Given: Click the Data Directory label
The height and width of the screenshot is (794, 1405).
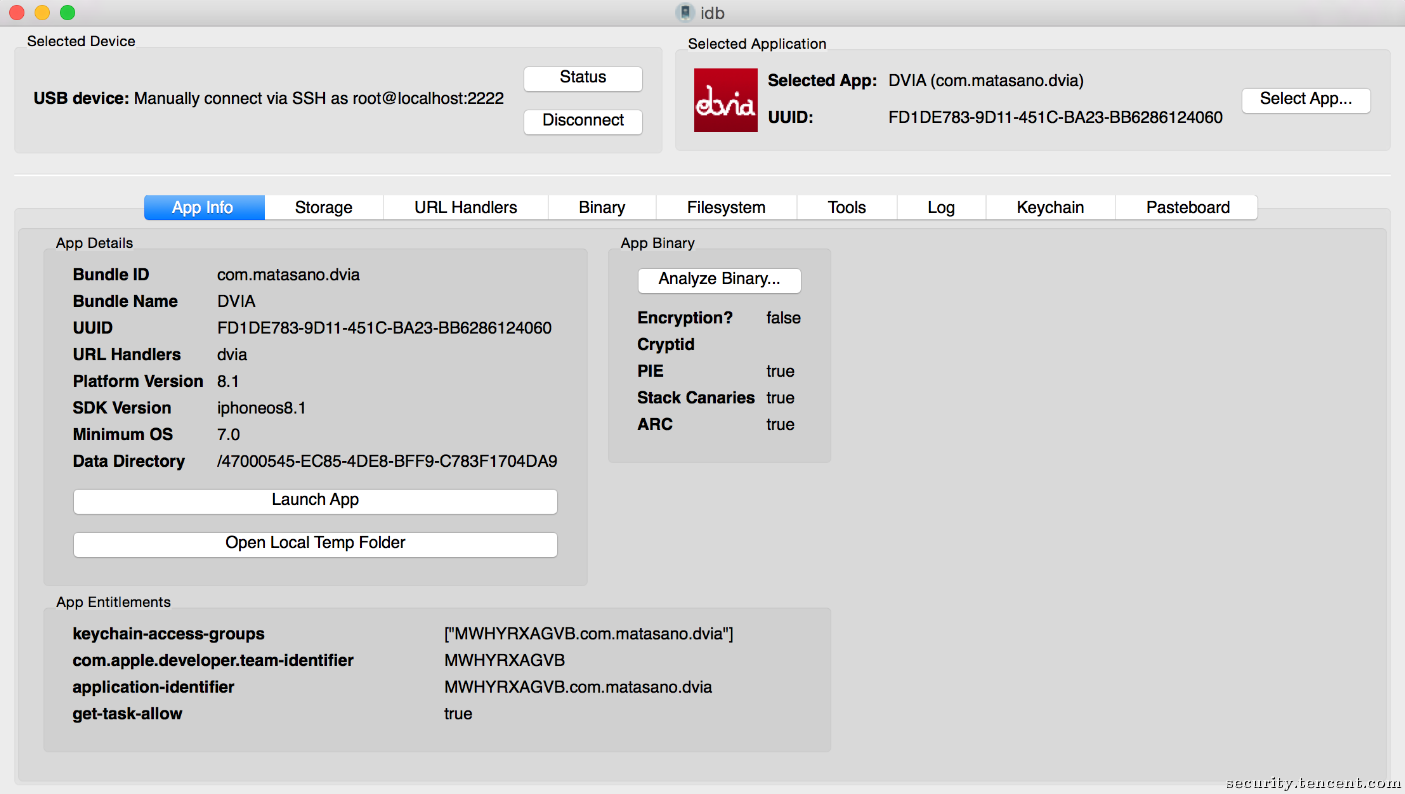Looking at the screenshot, I should tap(129, 461).
